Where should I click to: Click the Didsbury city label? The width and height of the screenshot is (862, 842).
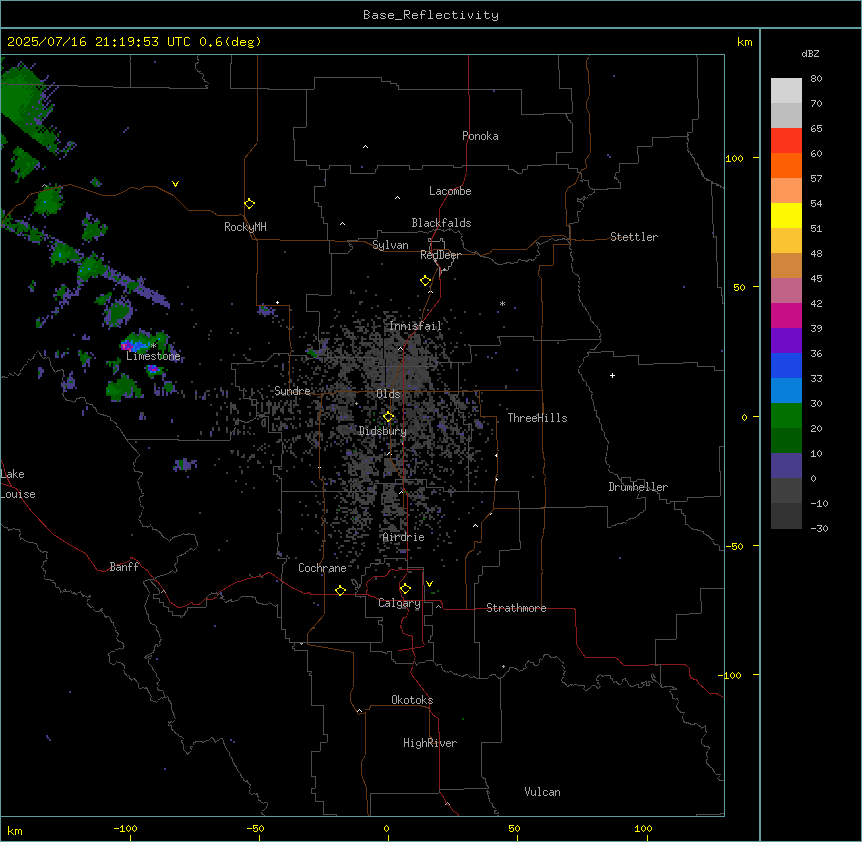pos(382,431)
